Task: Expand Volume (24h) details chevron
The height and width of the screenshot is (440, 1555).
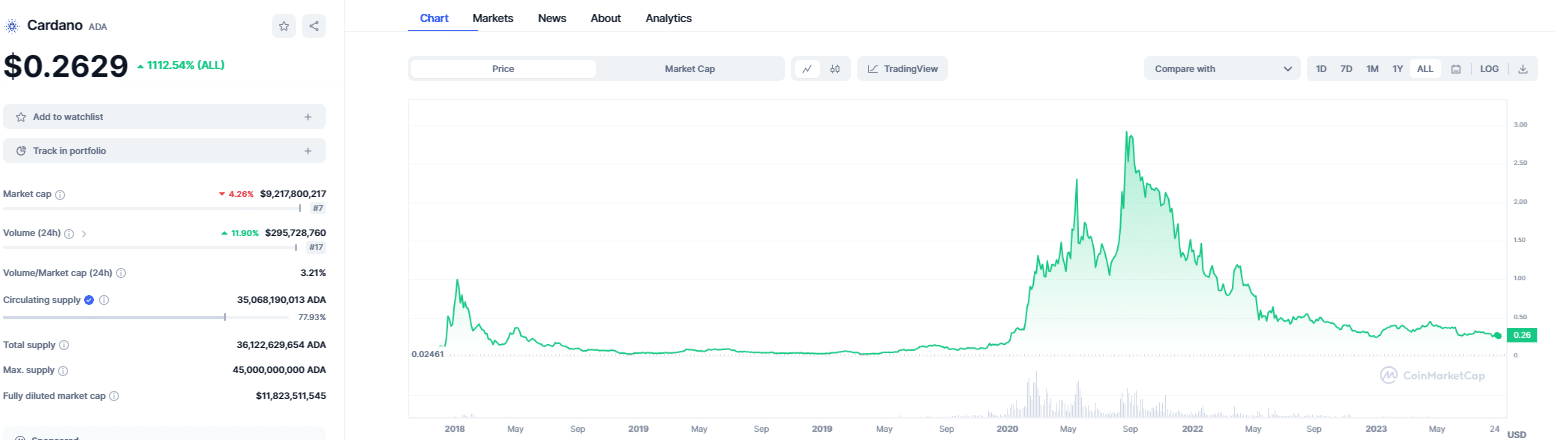Action: tap(84, 233)
